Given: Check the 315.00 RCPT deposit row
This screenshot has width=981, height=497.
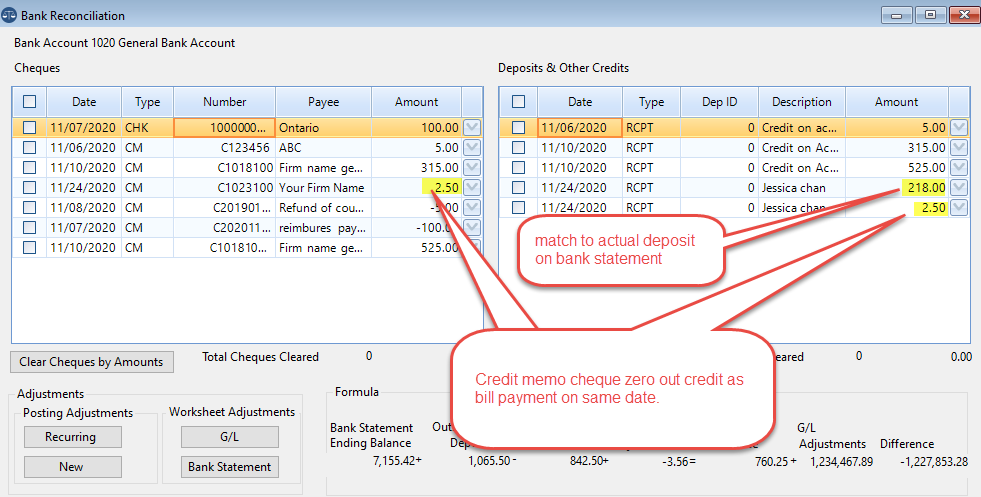Looking at the screenshot, I should [x=519, y=148].
